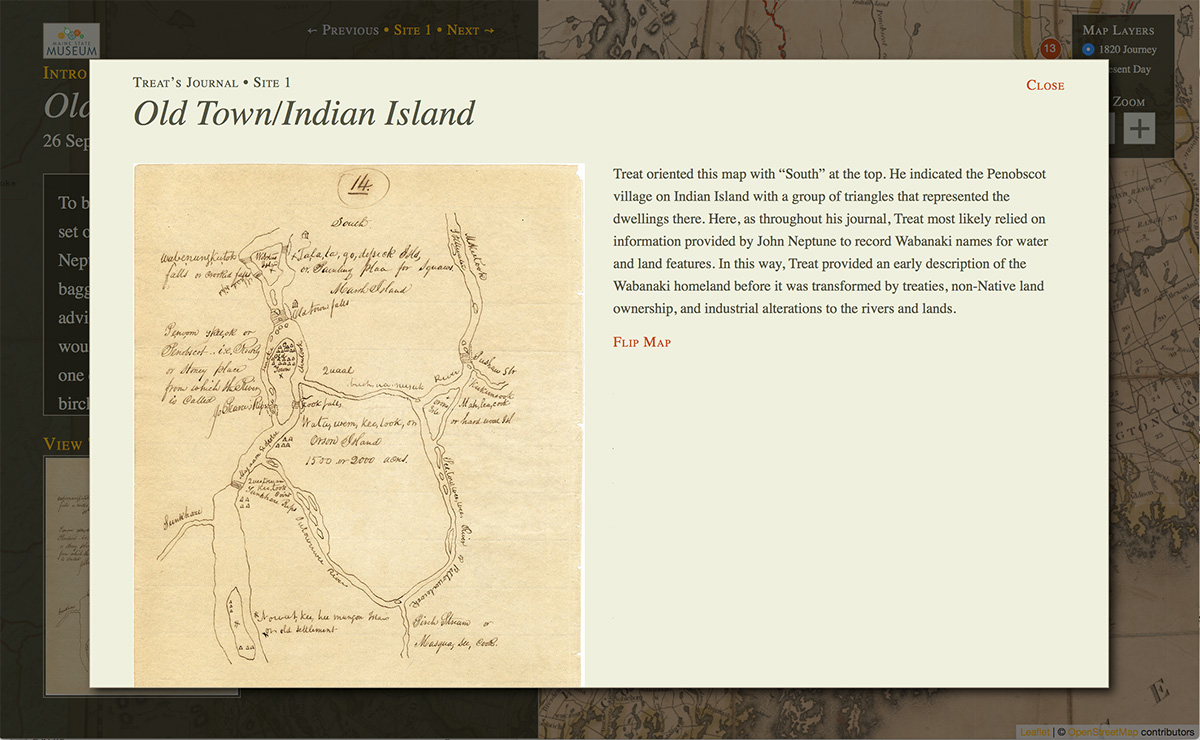Close the Treat's Journal popup
Image resolution: width=1200 pixels, height=740 pixels.
point(1045,85)
